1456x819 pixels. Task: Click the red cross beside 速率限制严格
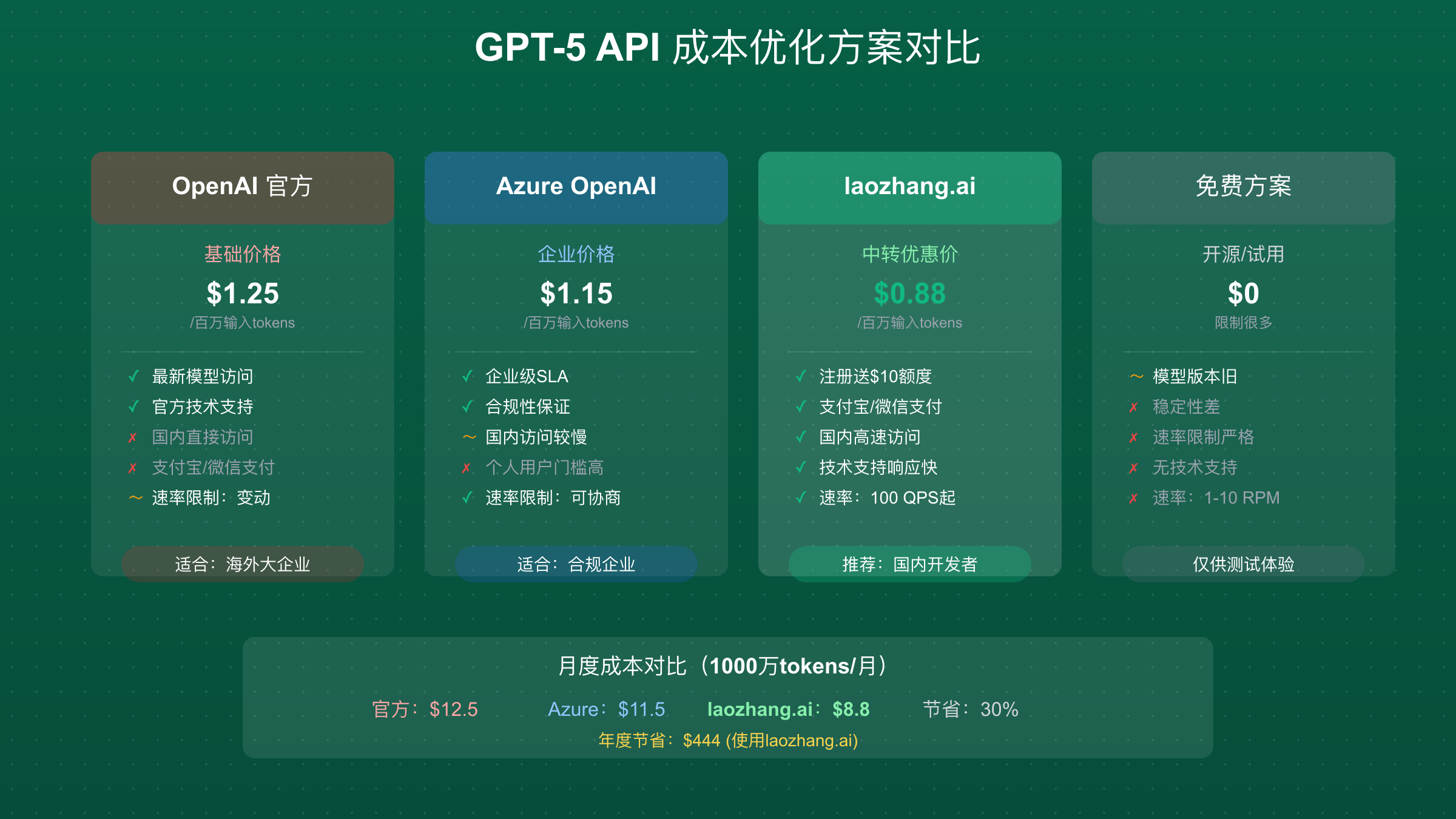[1134, 438]
